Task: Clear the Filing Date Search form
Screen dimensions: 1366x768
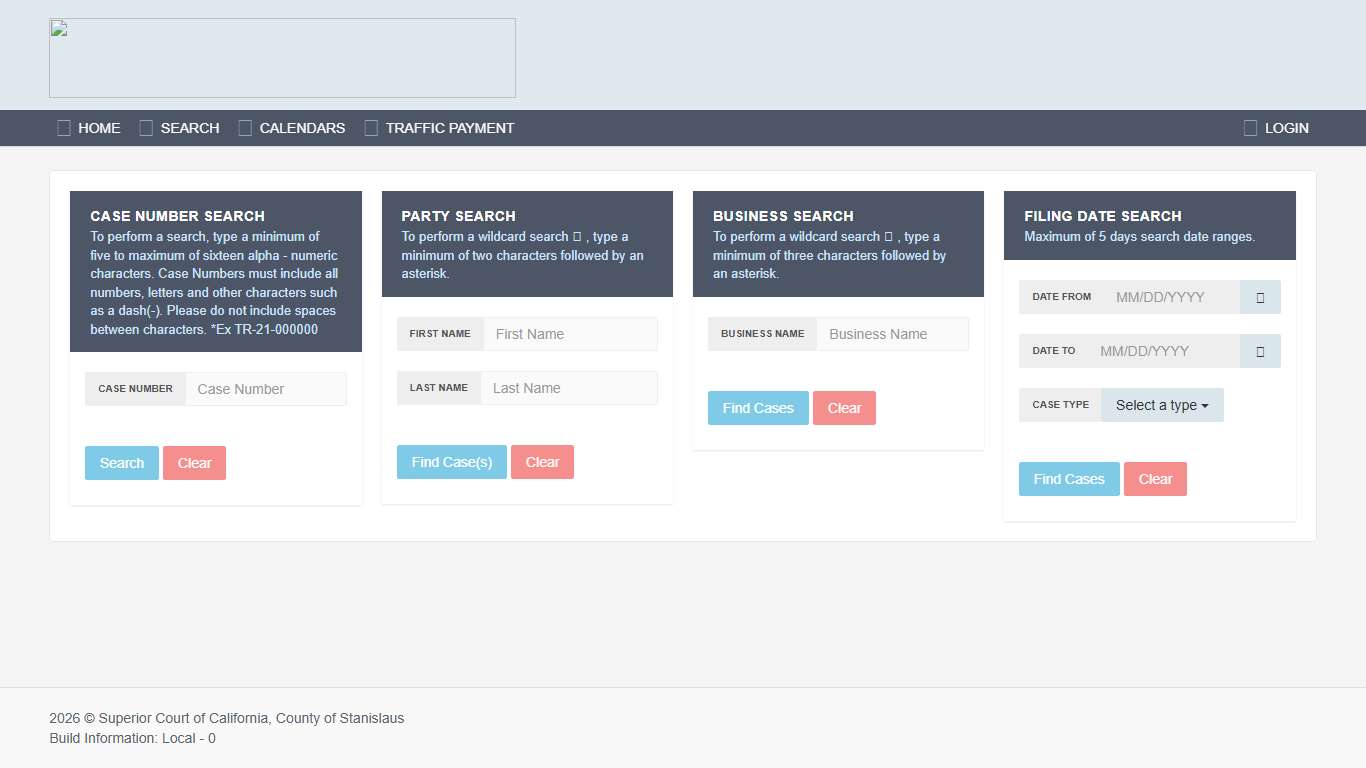Action: coord(1155,479)
